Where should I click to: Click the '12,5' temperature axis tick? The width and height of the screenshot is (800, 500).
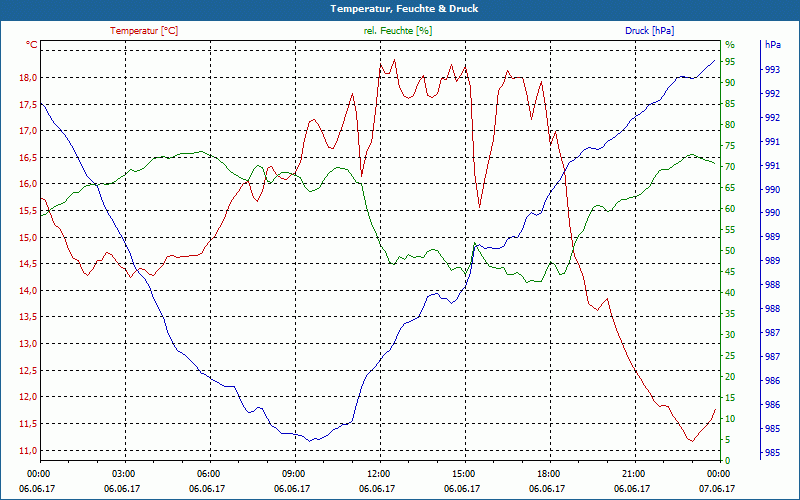28,370
